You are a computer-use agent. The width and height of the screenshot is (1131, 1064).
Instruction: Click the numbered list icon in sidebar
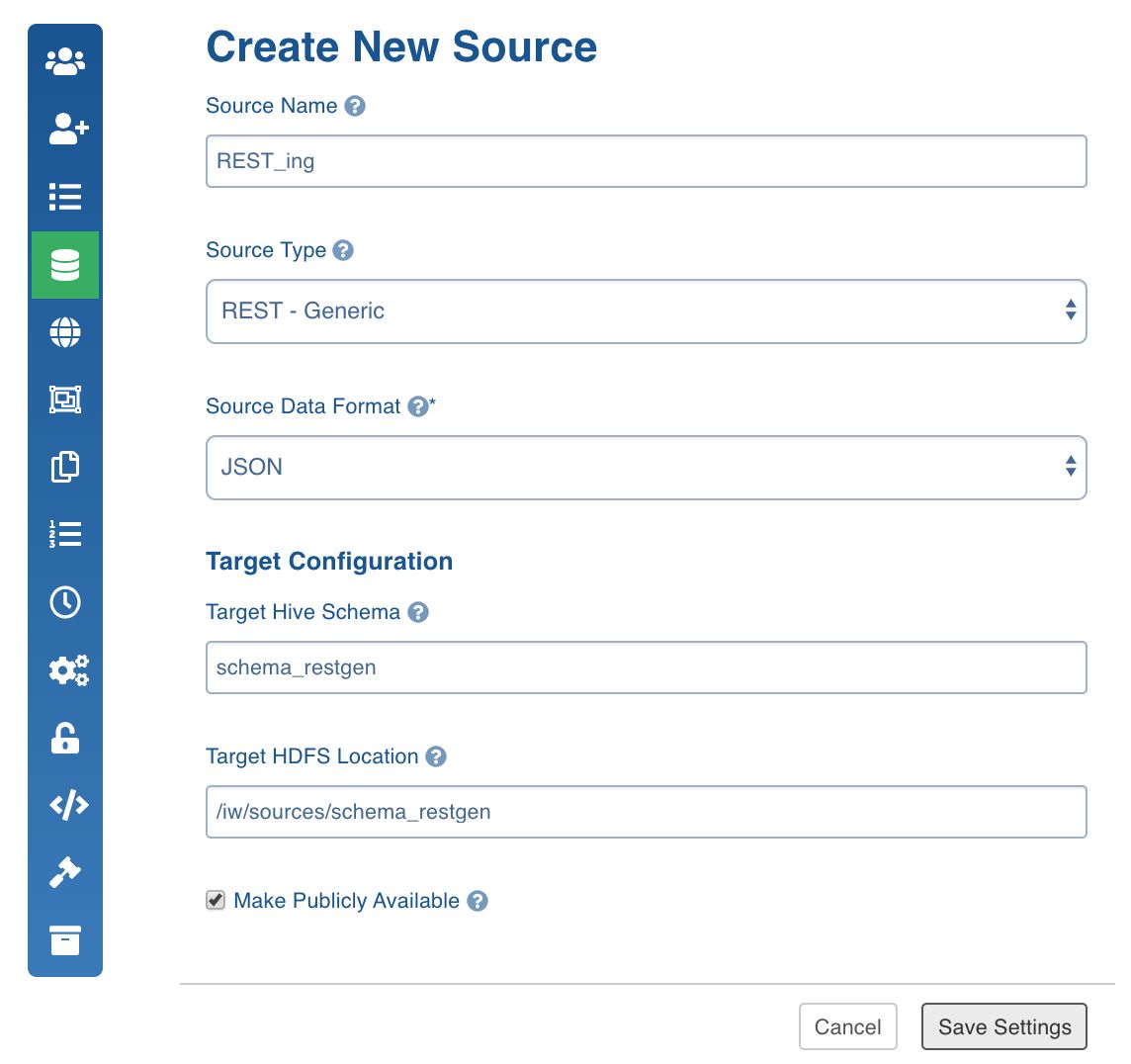(x=65, y=534)
